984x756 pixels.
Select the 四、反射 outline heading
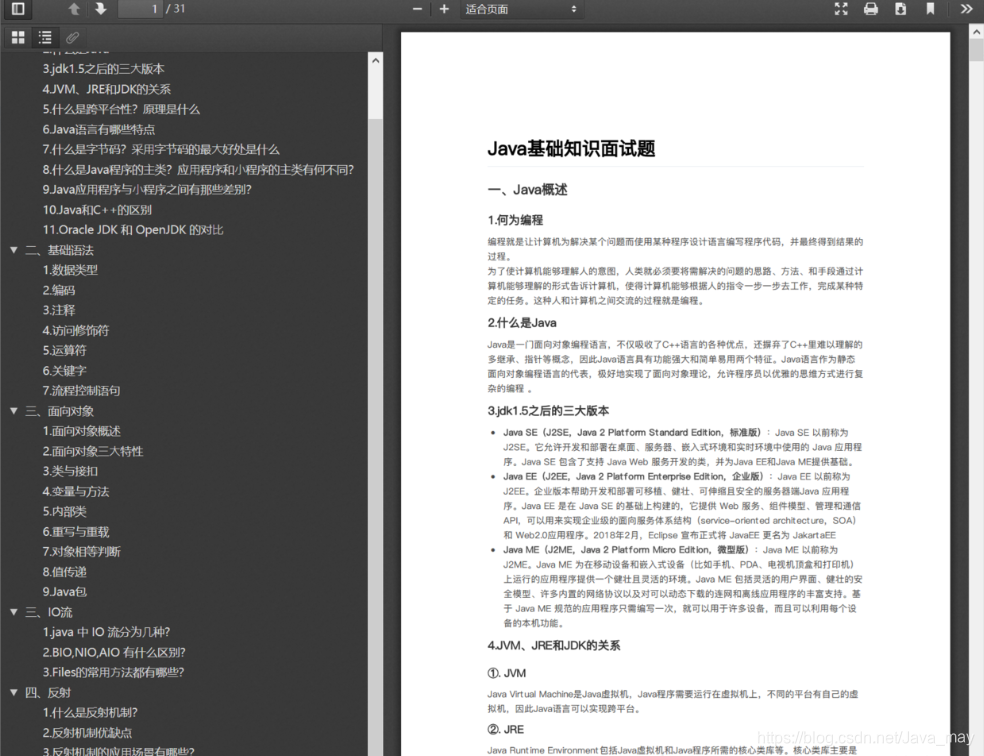[x=48, y=692]
